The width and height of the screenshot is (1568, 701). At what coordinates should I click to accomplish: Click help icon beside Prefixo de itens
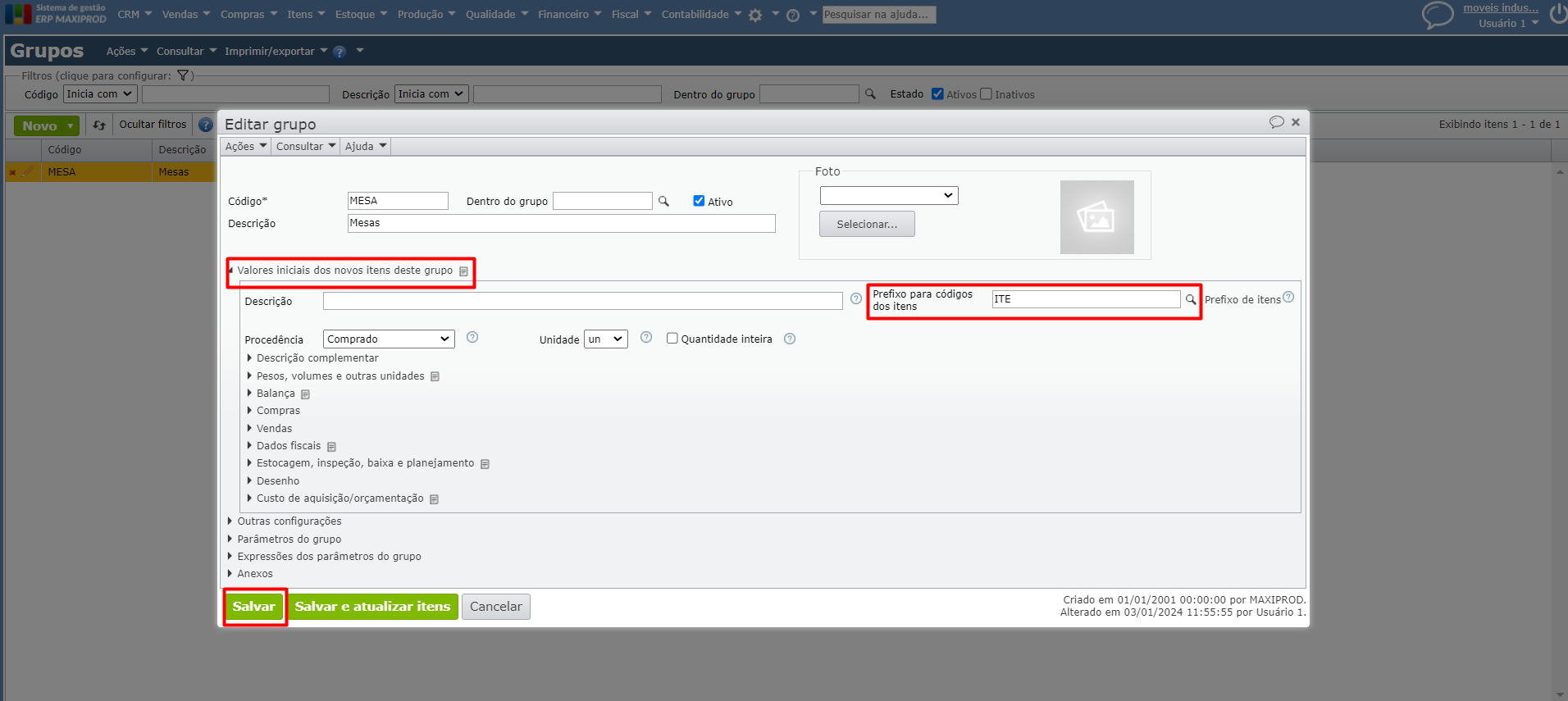pos(1288,297)
